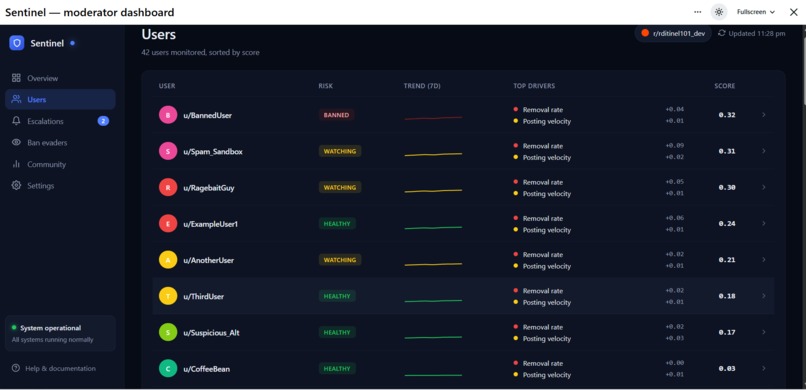Close the Sentinel dashboard panel with X

793,12
